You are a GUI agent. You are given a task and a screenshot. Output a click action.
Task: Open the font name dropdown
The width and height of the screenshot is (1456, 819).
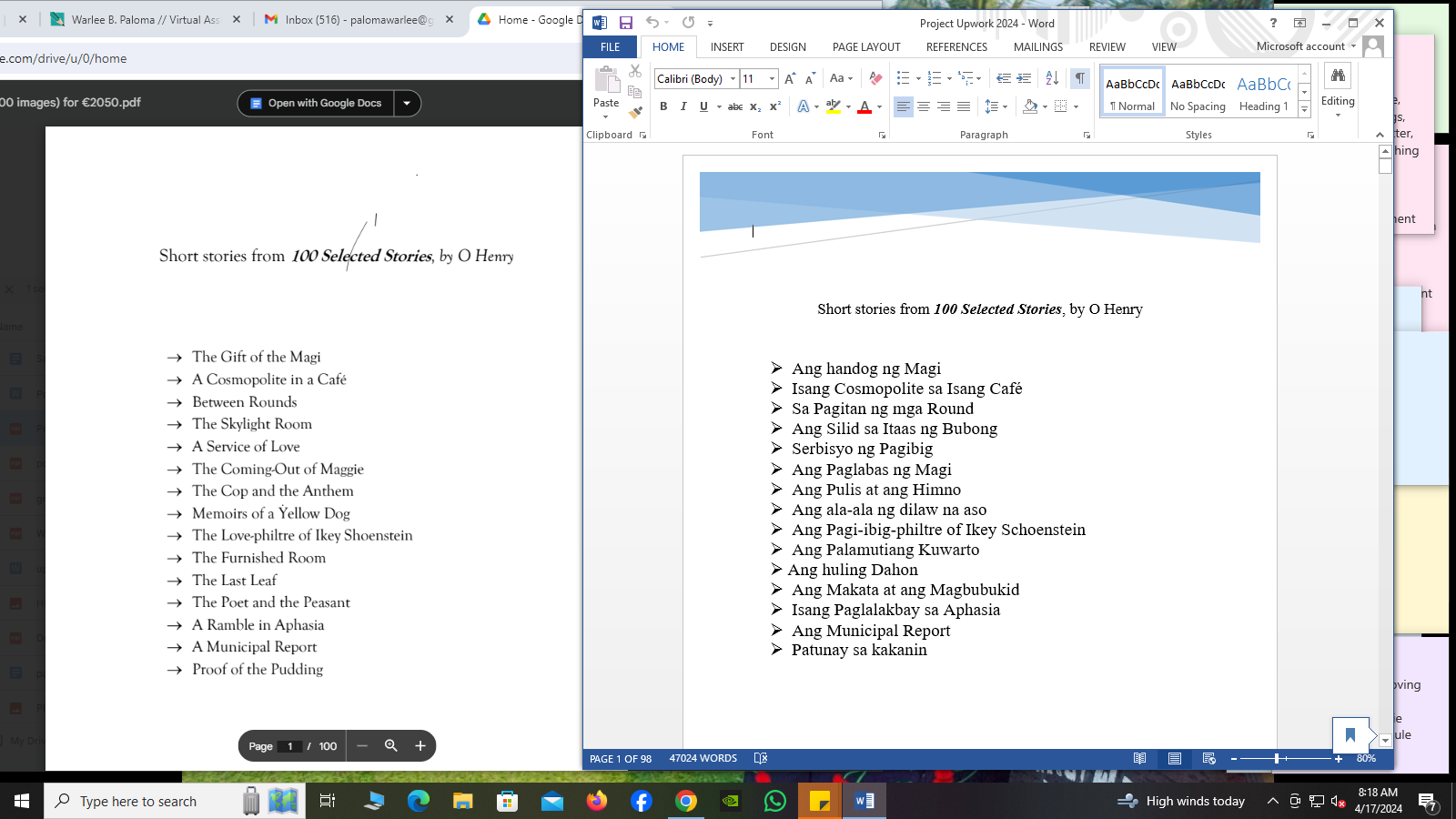pos(733,79)
